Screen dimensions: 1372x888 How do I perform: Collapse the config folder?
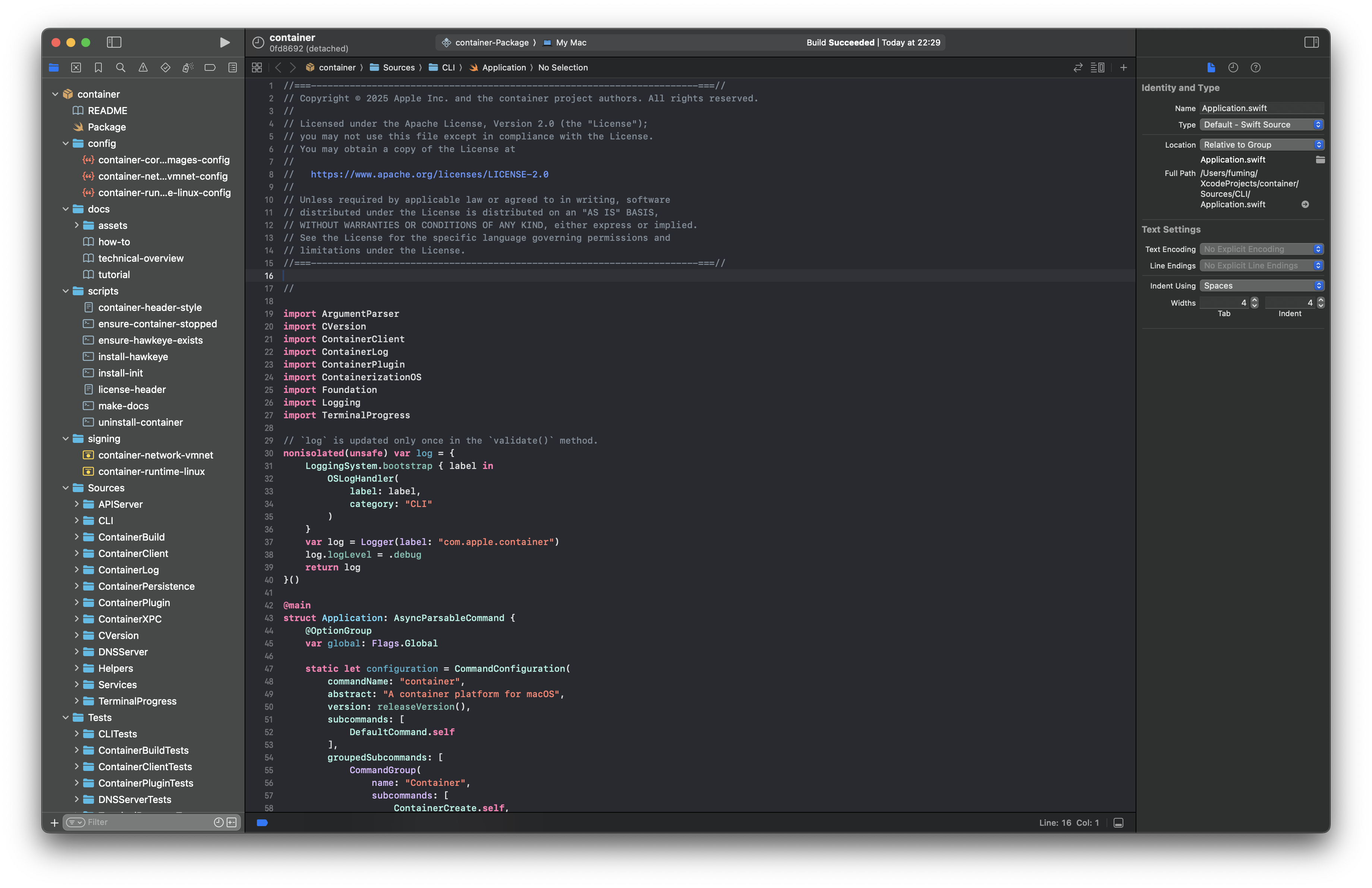[66, 144]
